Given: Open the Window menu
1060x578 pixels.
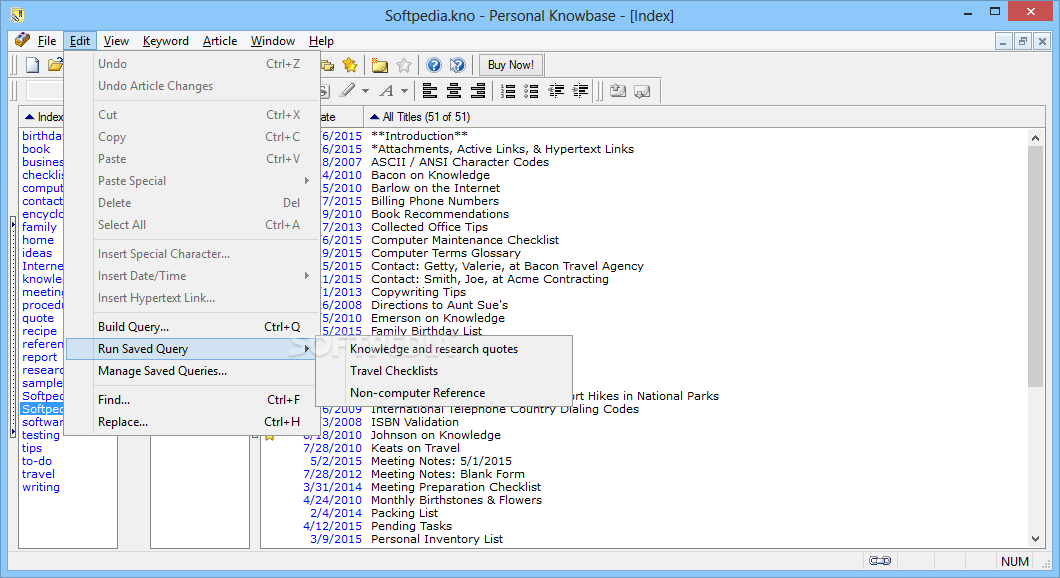Looking at the screenshot, I should (272, 41).
